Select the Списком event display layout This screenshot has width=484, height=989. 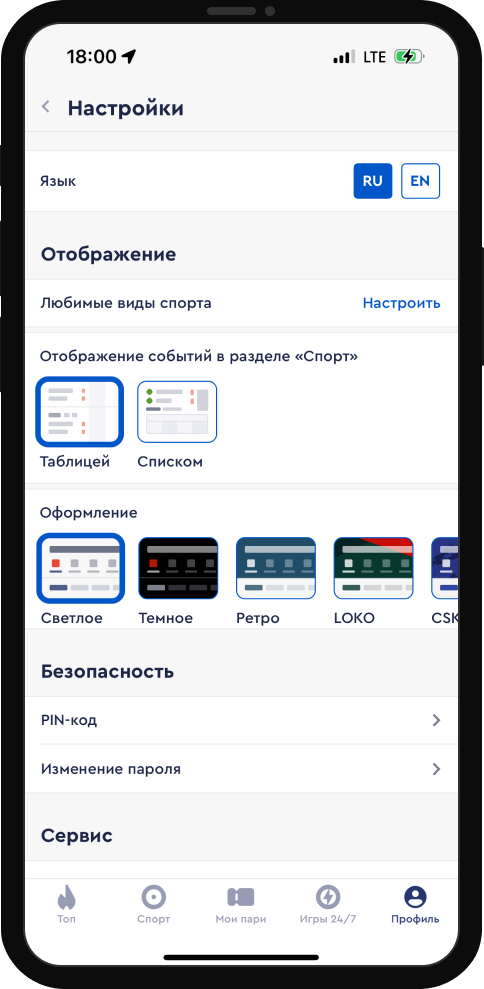(177, 411)
